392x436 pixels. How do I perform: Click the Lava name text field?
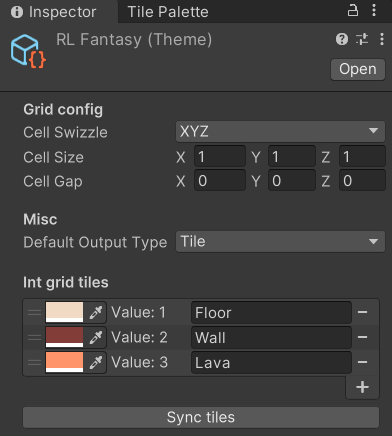point(271,363)
